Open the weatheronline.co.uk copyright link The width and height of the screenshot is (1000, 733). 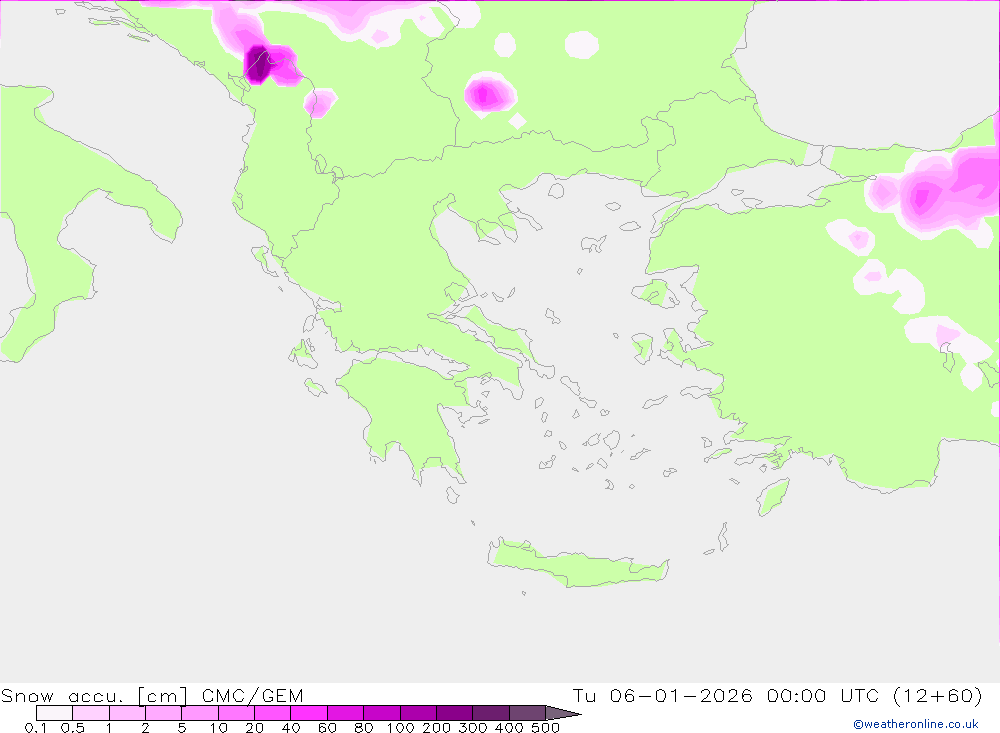tap(916, 724)
